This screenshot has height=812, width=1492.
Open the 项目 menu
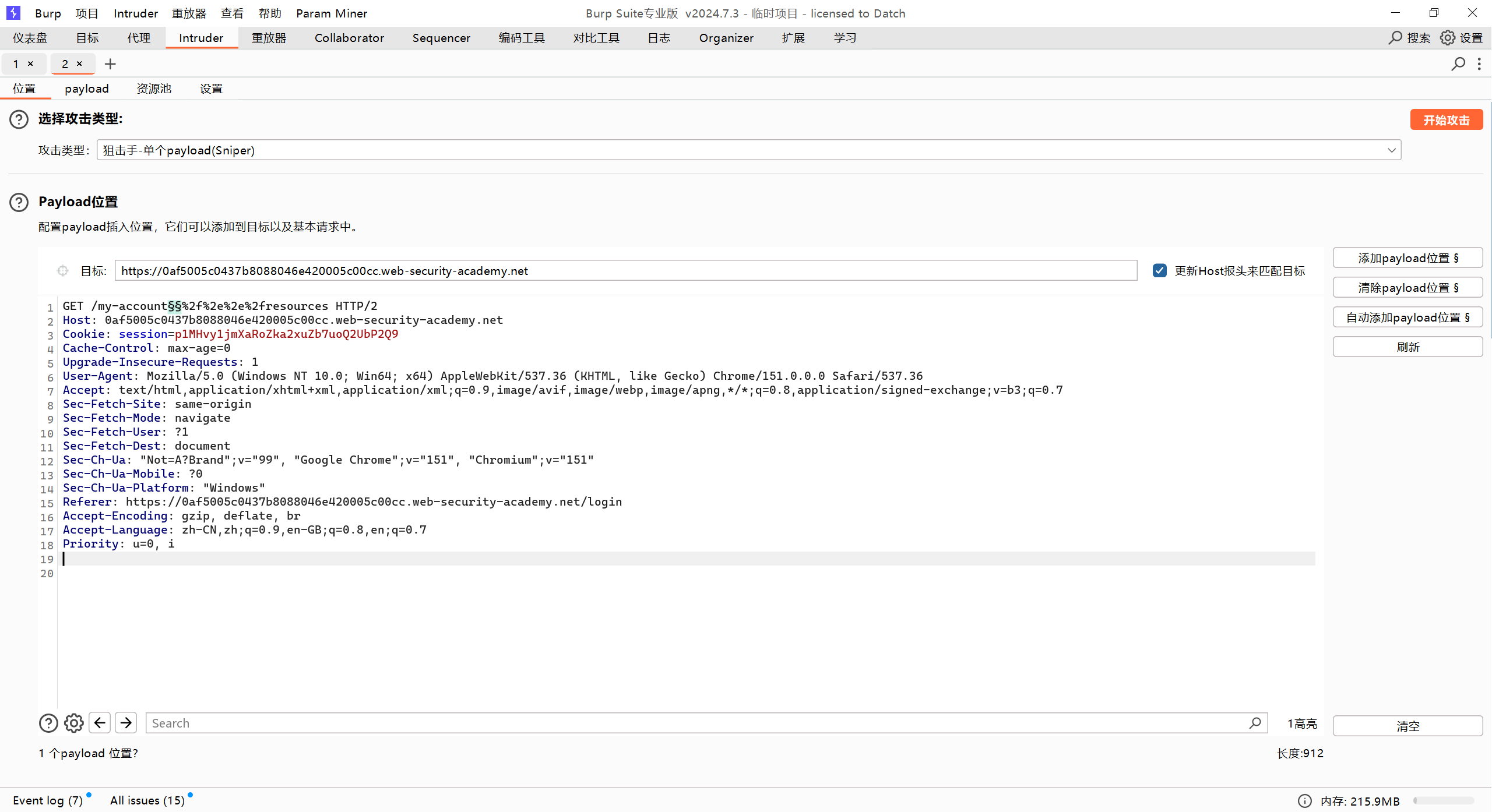pos(87,13)
